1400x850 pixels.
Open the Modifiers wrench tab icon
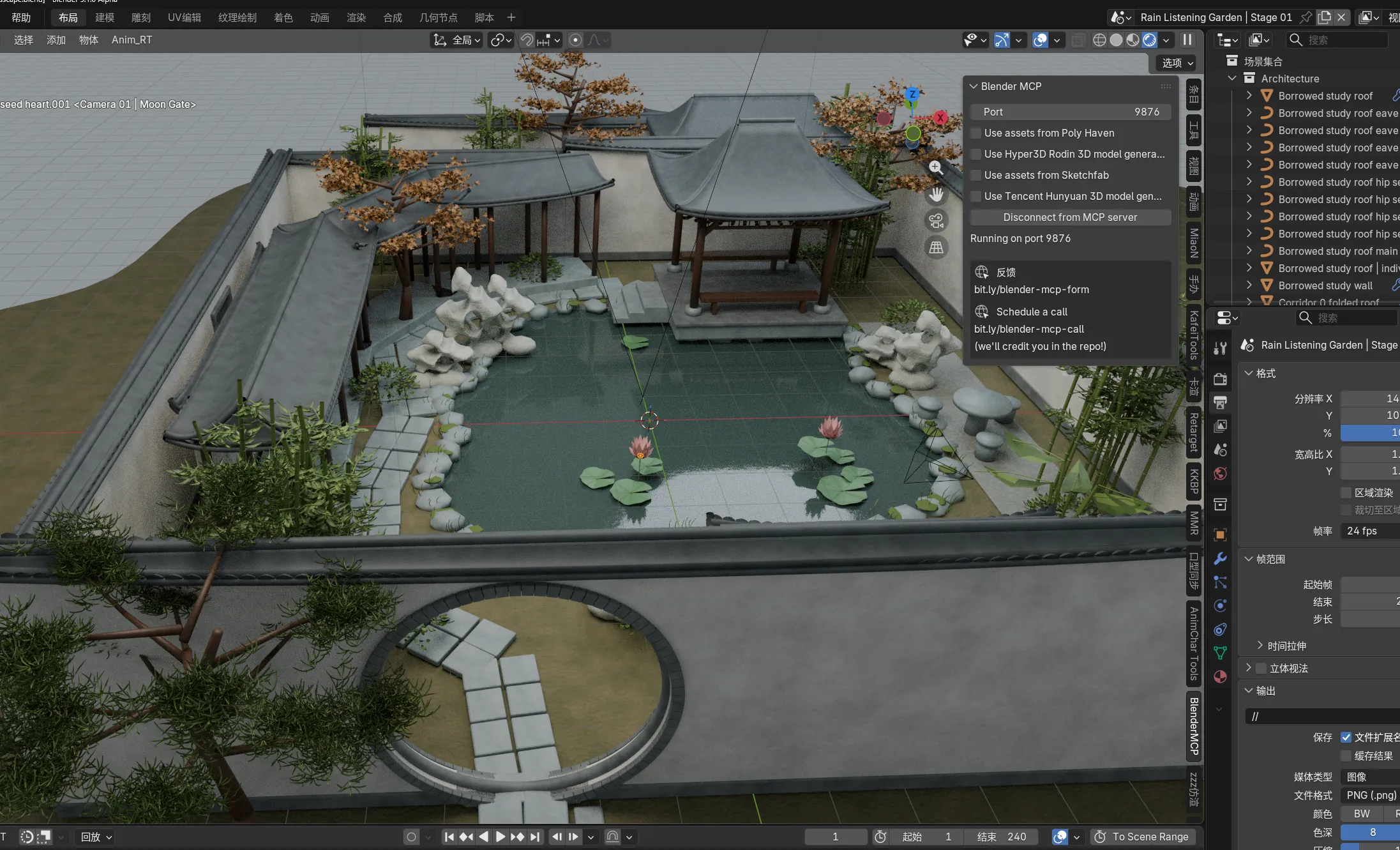pyautogui.click(x=1220, y=559)
